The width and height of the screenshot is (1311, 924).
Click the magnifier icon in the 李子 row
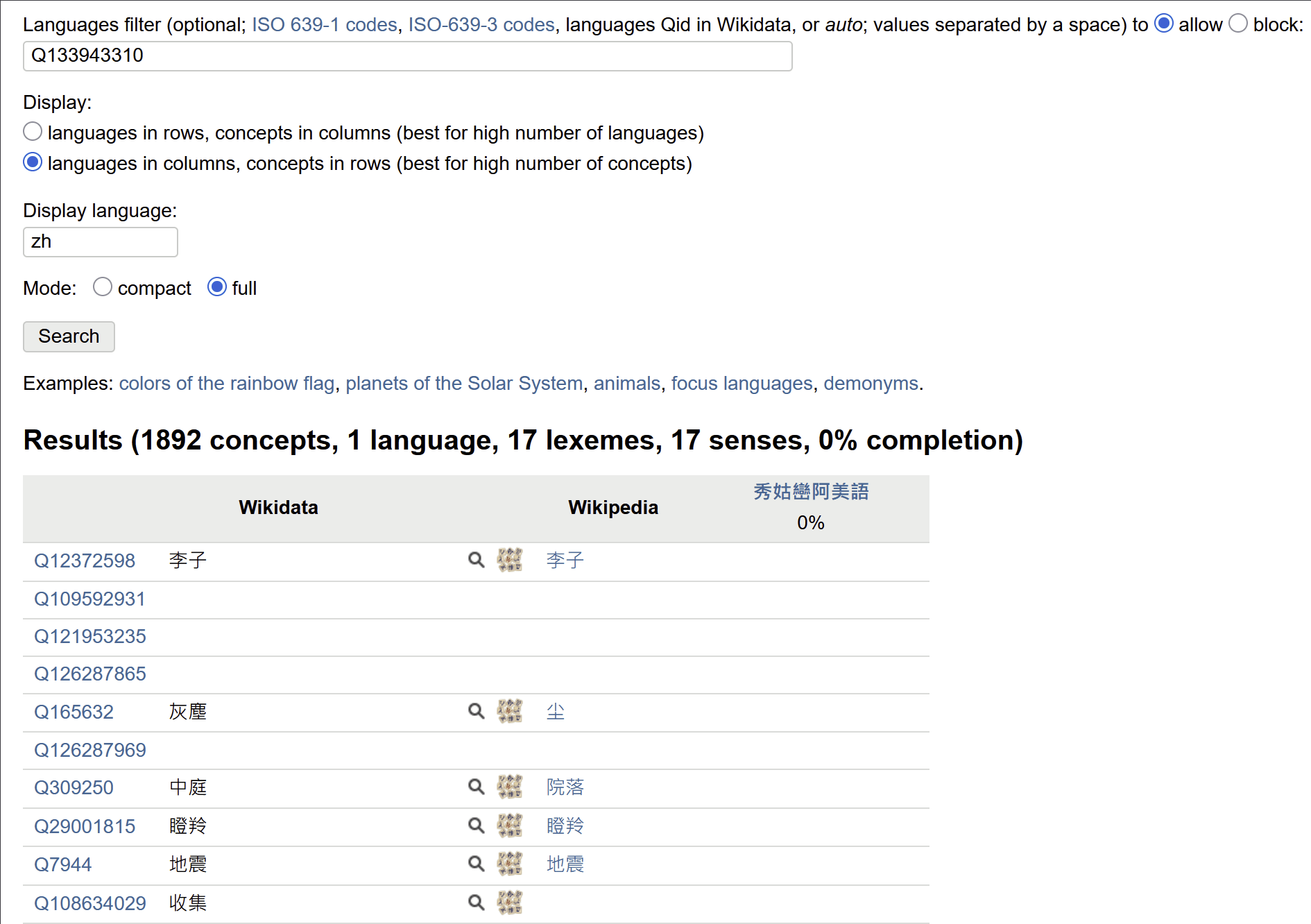476,560
